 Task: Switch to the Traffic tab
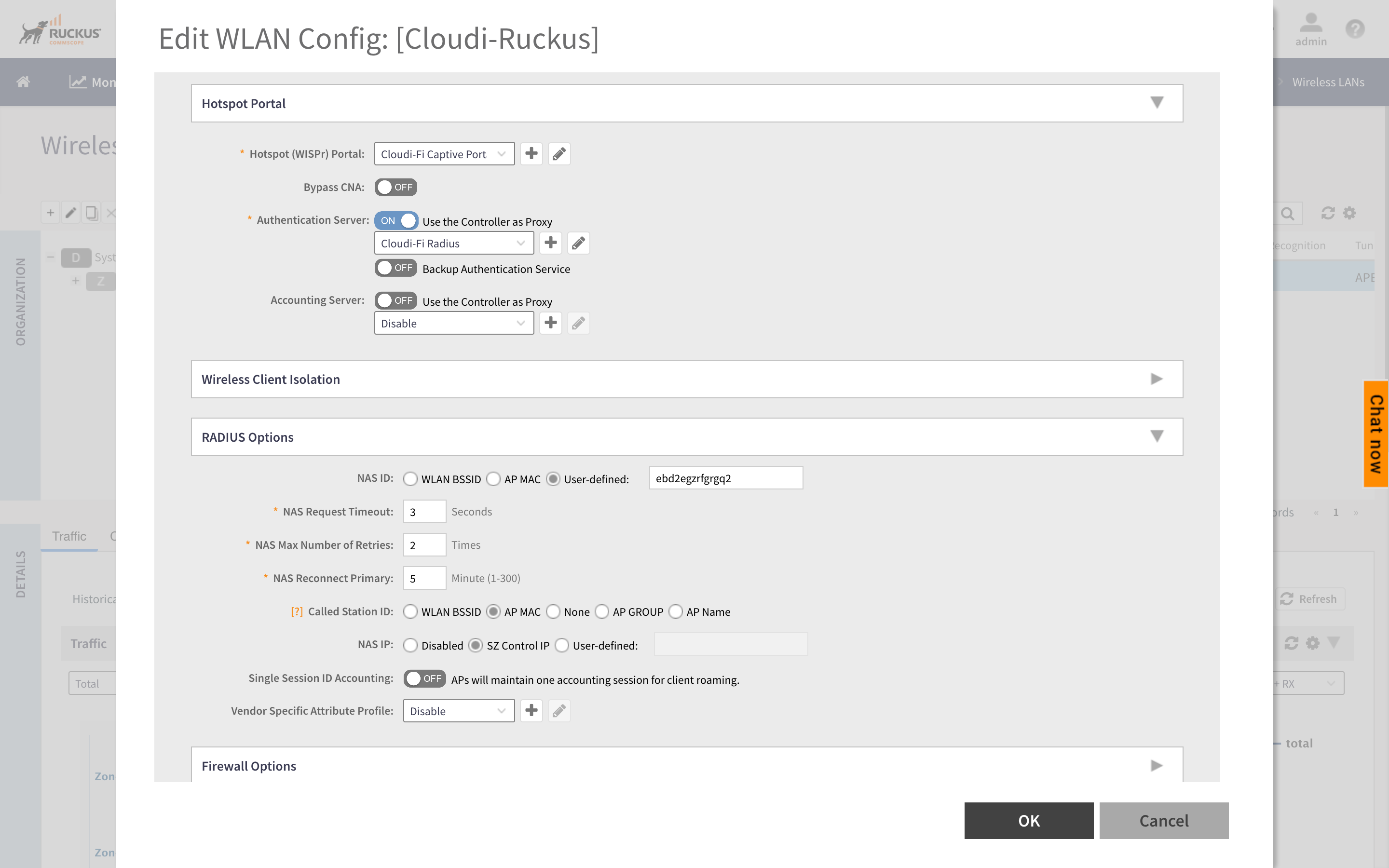click(x=69, y=536)
